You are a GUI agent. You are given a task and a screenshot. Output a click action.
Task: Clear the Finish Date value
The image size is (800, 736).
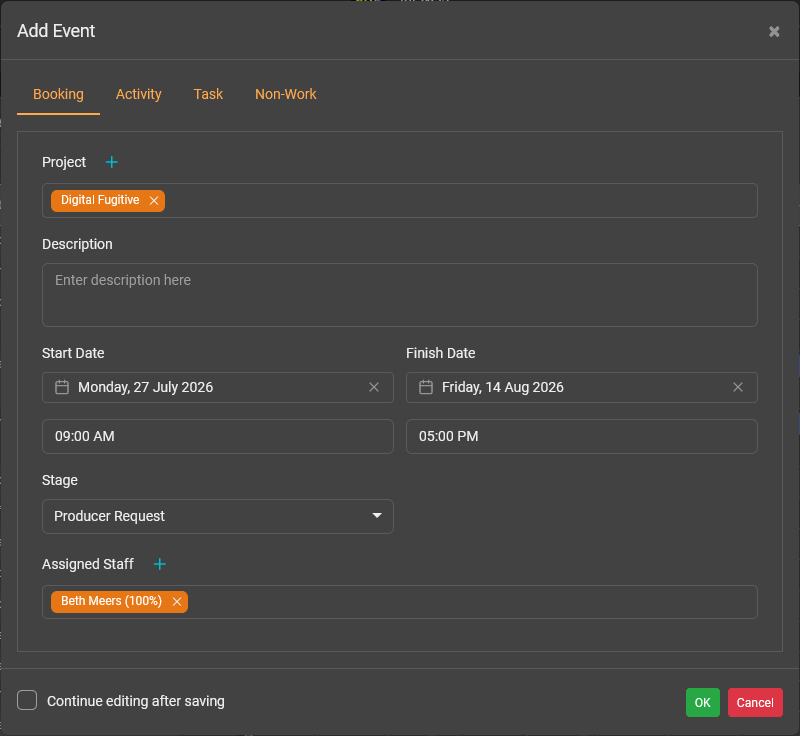(738, 387)
